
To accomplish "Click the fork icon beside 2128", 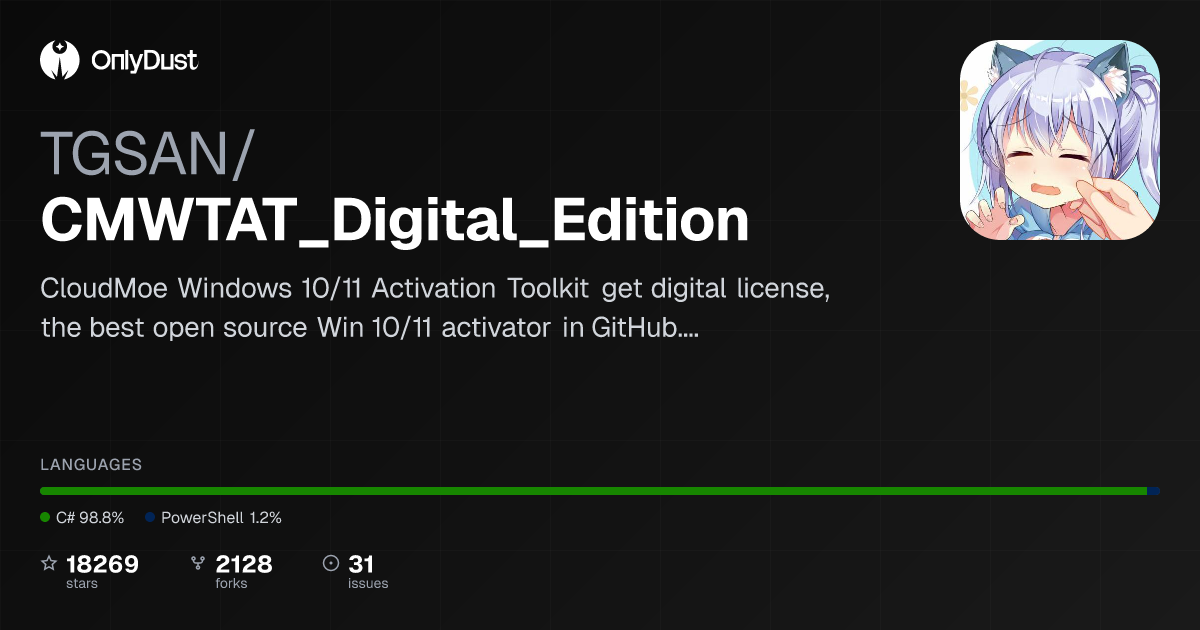I will point(198,564).
